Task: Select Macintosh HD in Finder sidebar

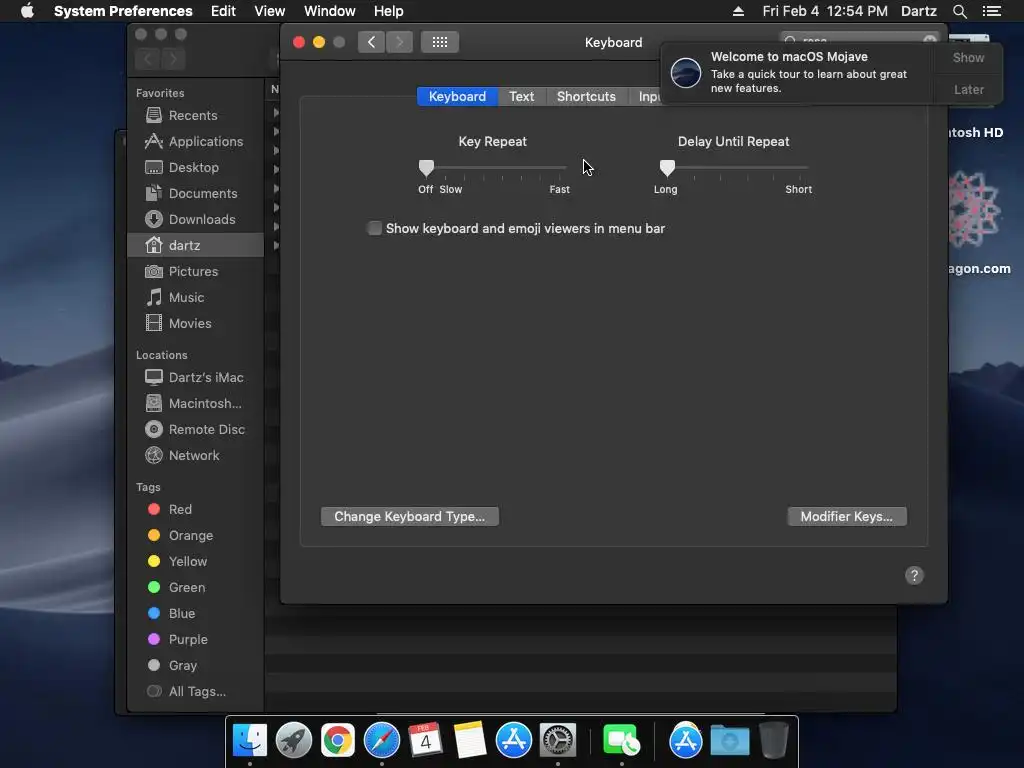Action: (204, 404)
